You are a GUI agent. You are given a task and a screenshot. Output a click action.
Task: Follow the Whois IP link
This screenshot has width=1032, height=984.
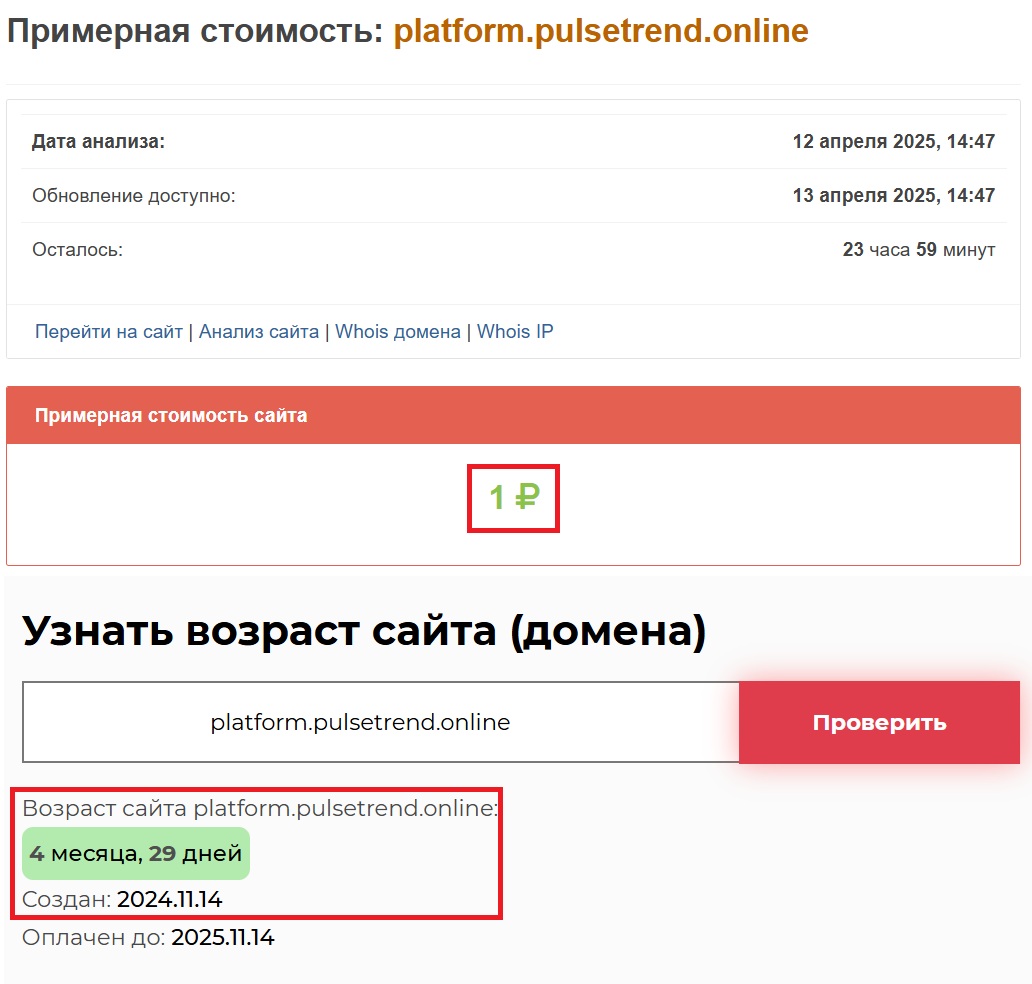click(x=515, y=332)
